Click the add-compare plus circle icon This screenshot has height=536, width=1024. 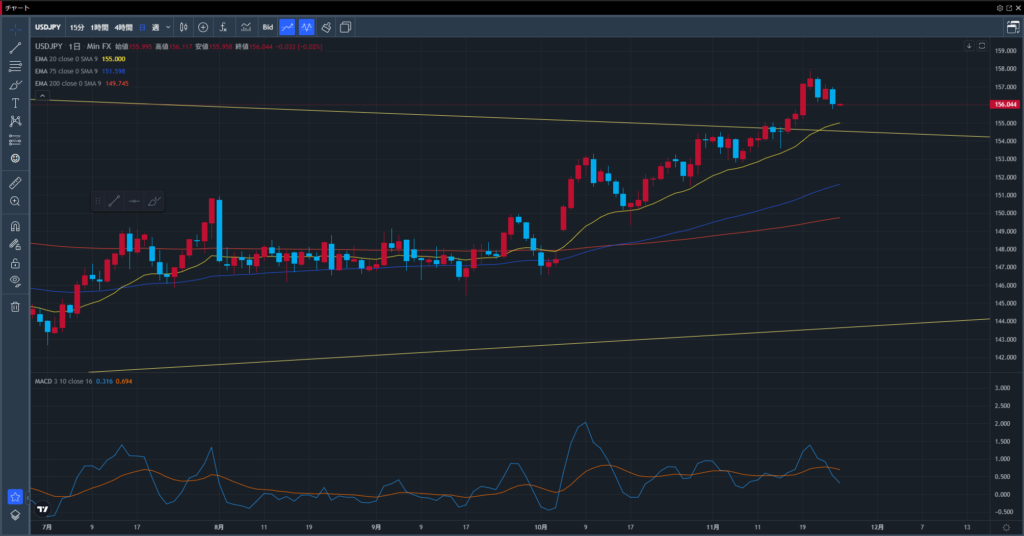click(x=203, y=27)
